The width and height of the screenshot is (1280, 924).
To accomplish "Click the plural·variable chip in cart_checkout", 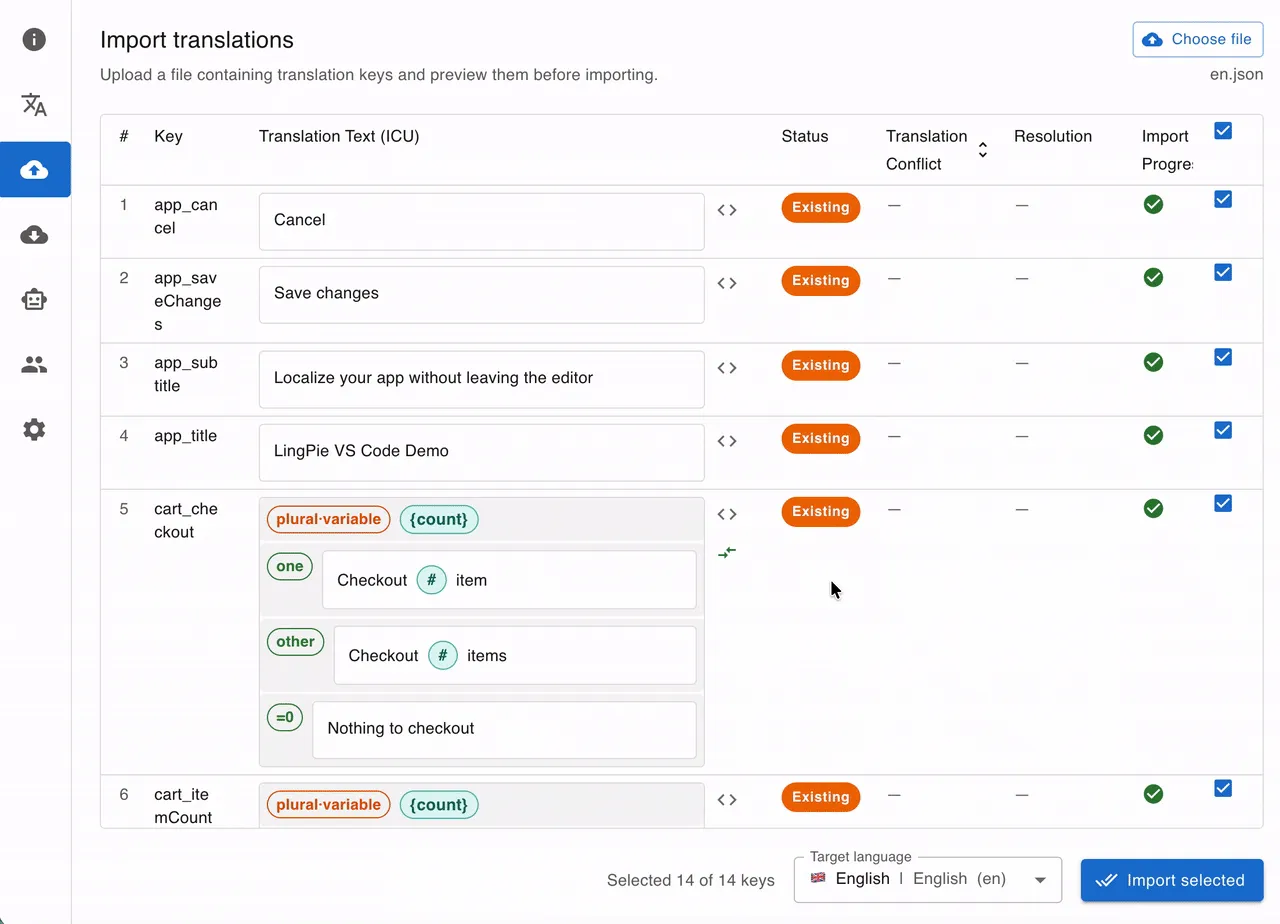I will [328, 519].
